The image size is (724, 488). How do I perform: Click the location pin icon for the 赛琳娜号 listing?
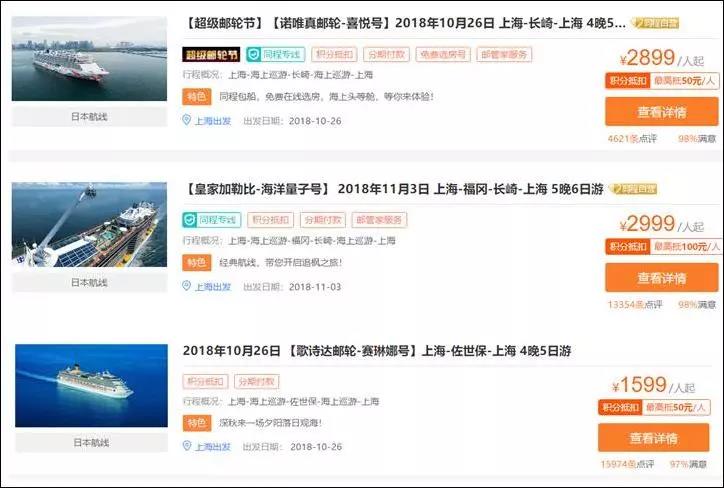[x=187, y=446]
